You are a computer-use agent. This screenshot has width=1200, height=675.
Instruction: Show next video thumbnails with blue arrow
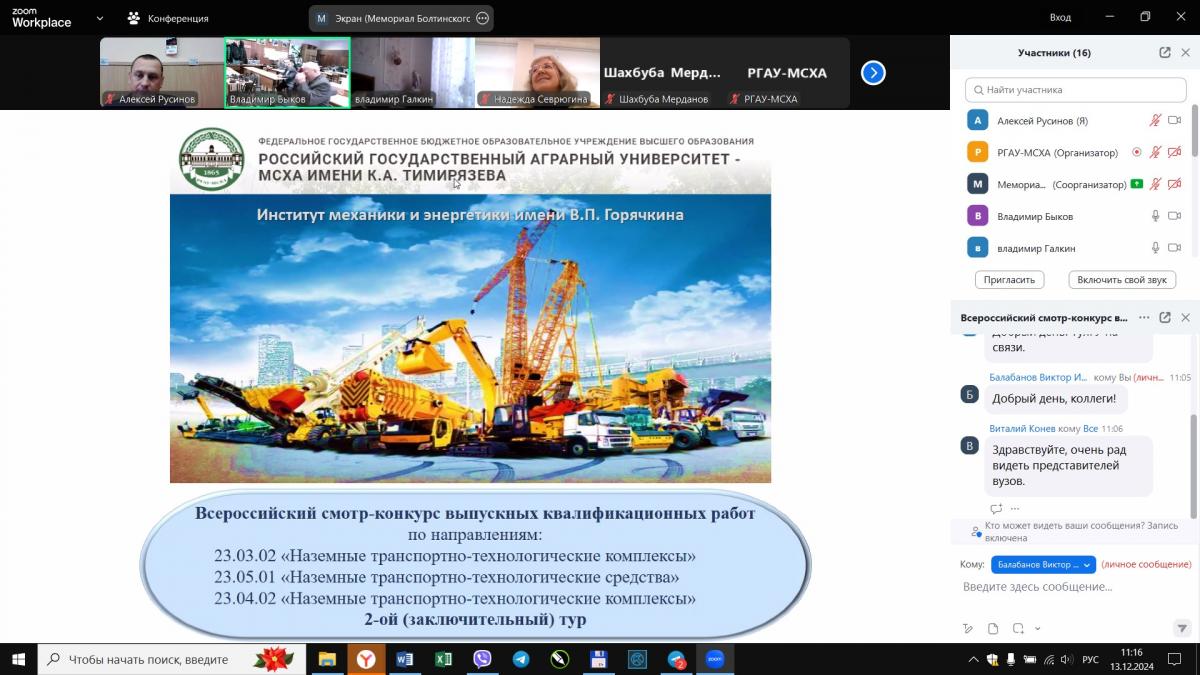pos(873,72)
